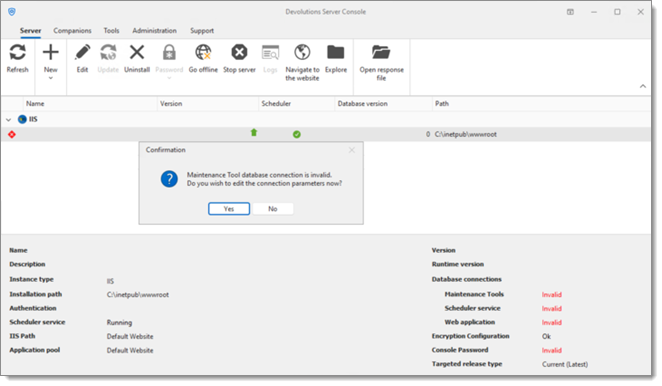Switch to the Server tab
662x386 pixels.
point(30,31)
